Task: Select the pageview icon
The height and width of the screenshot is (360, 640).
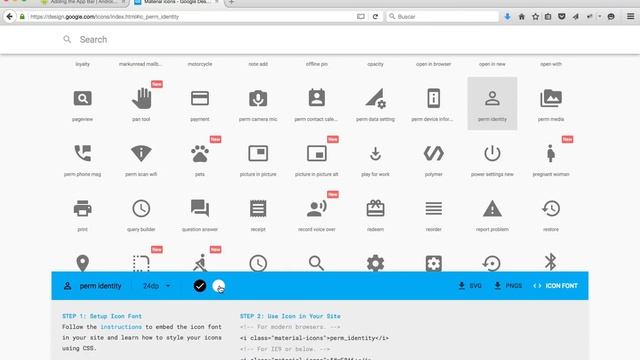Action: [82, 98]
